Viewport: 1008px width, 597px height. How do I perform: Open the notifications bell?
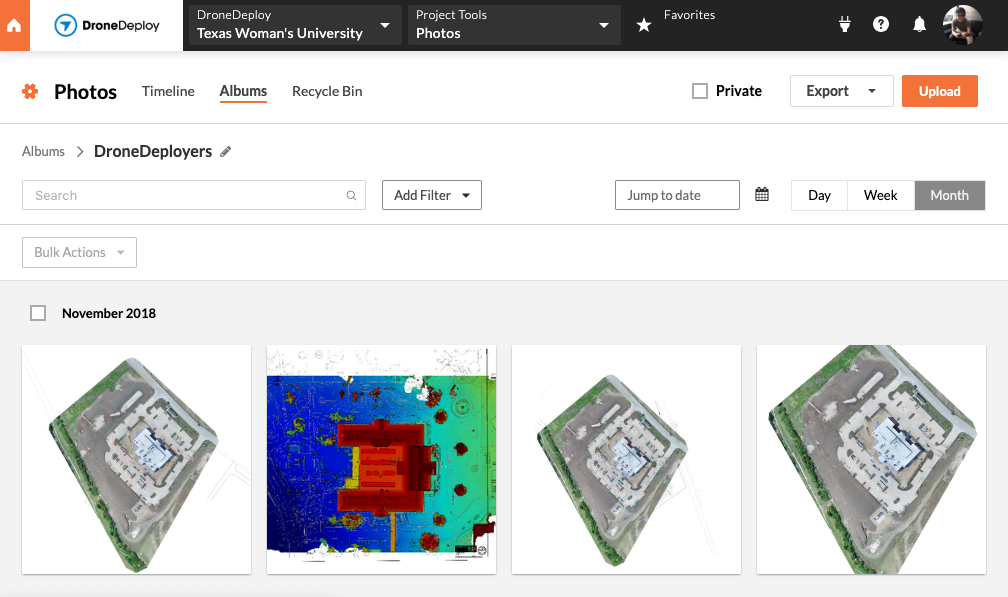coord(919,24)
